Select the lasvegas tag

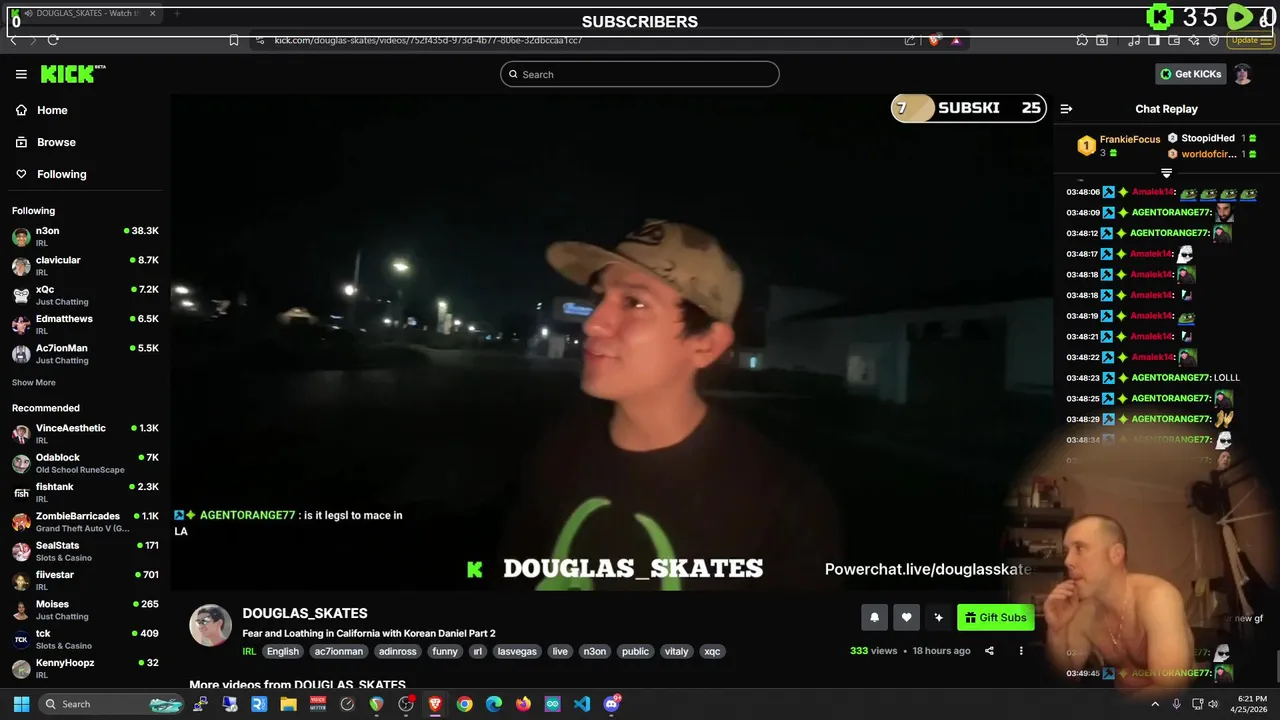point(517,651)
